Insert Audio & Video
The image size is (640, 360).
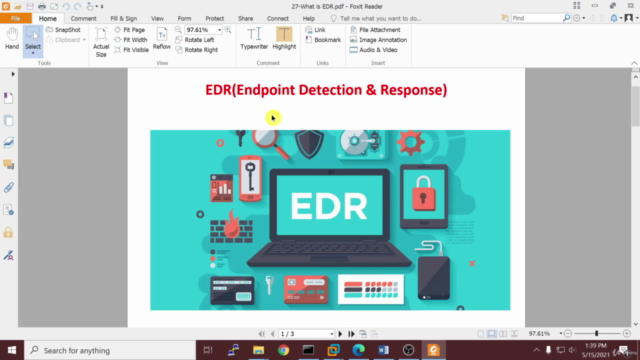[x=373, y=50]
